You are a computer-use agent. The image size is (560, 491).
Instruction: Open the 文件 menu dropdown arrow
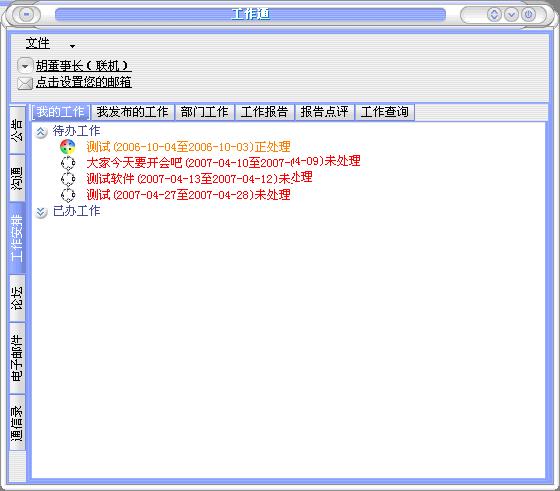(x=72, y=46)
